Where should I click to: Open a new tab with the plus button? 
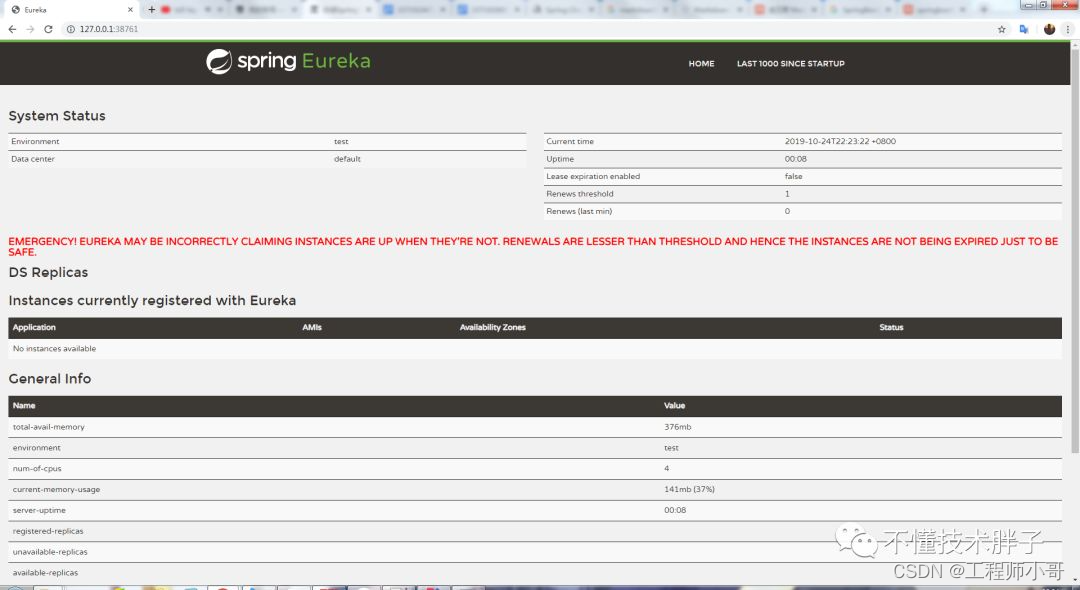(x=152, y=10)
